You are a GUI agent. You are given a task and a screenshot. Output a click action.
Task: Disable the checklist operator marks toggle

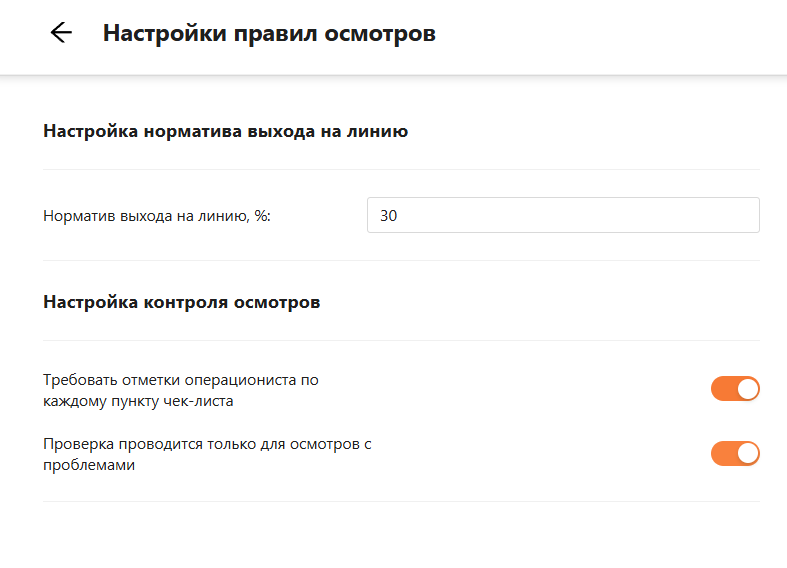735,389
